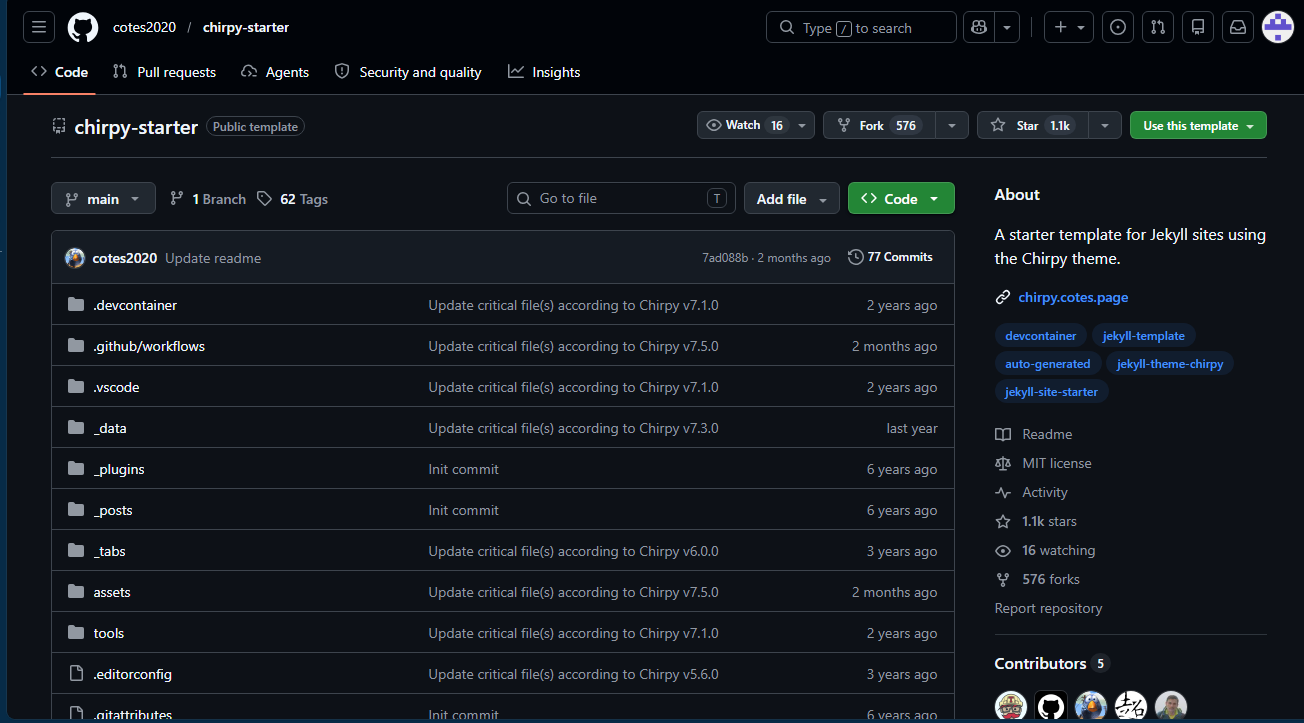
Task: Click the Type to search box
Action: point(861,27)
